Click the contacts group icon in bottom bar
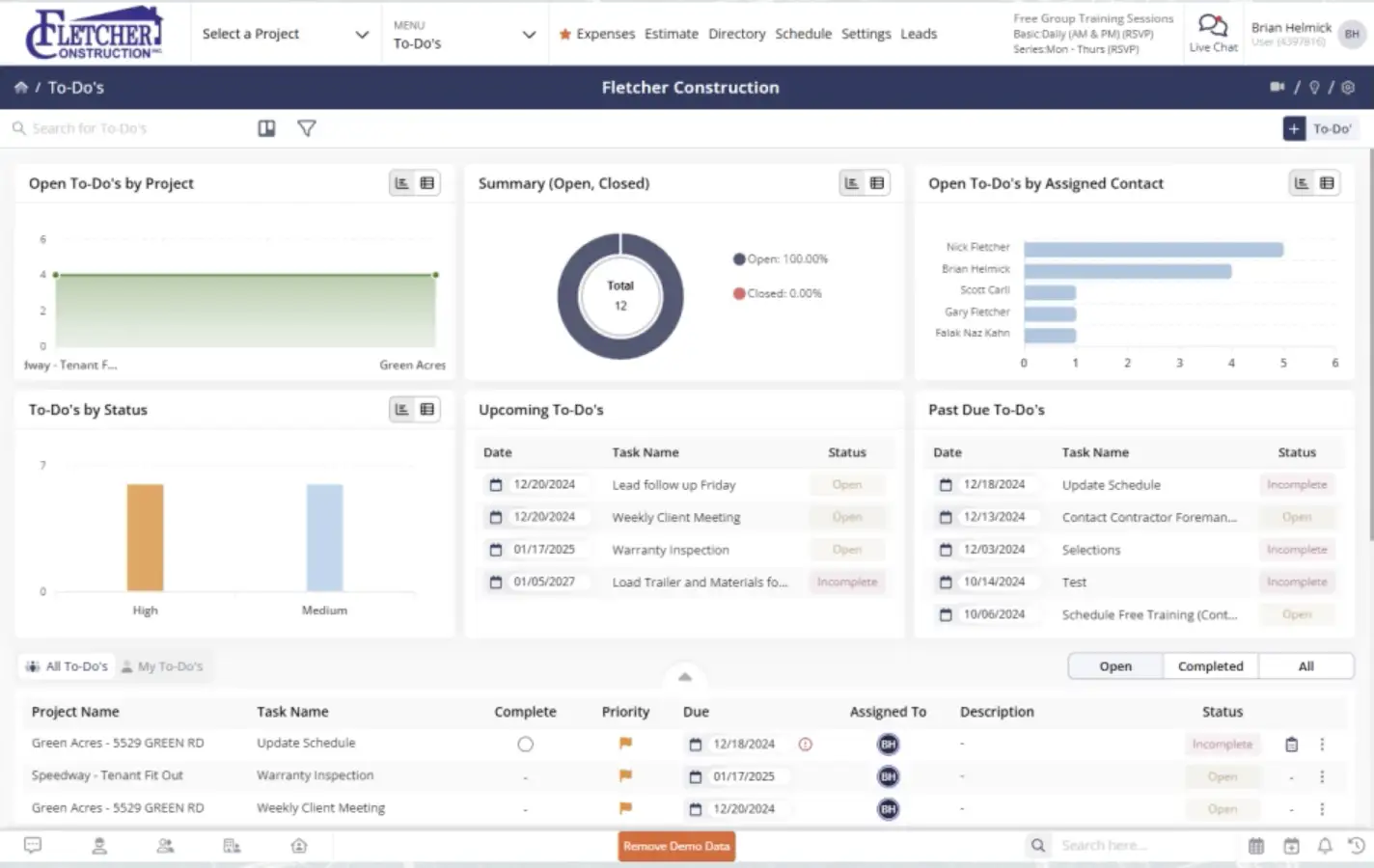 [166, 846]
